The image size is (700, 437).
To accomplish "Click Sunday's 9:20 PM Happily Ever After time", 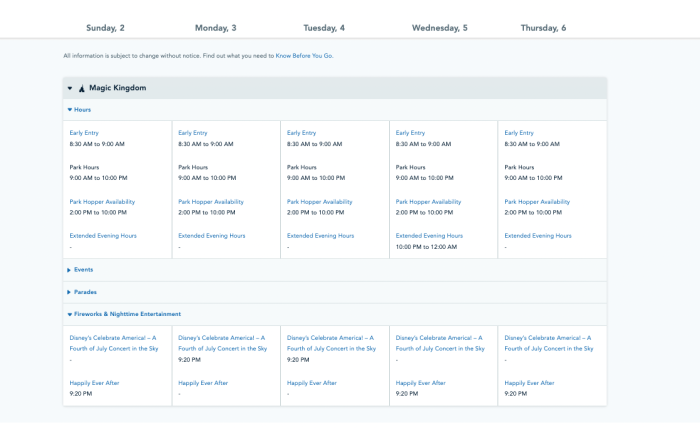I will (x=81, y=394).
